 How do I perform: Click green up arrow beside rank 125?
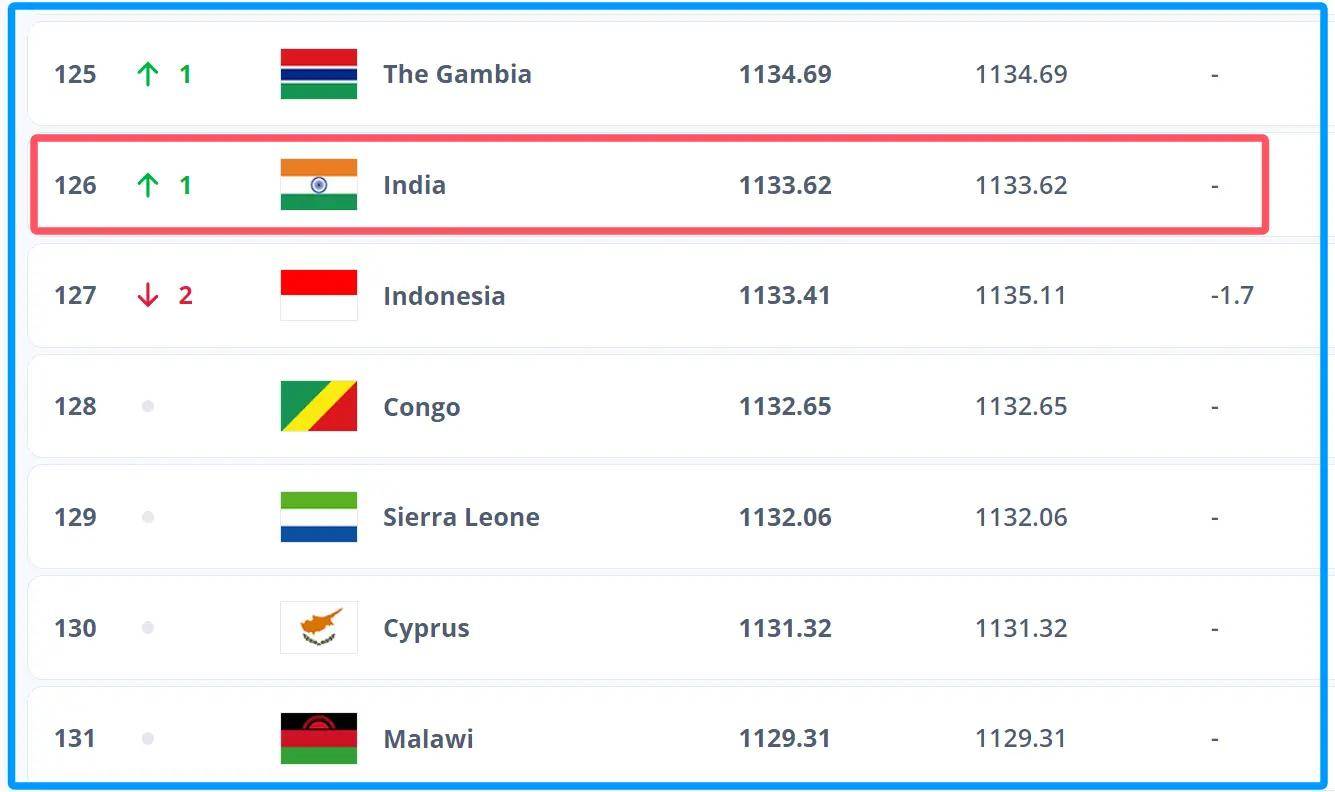click(148, 74)
